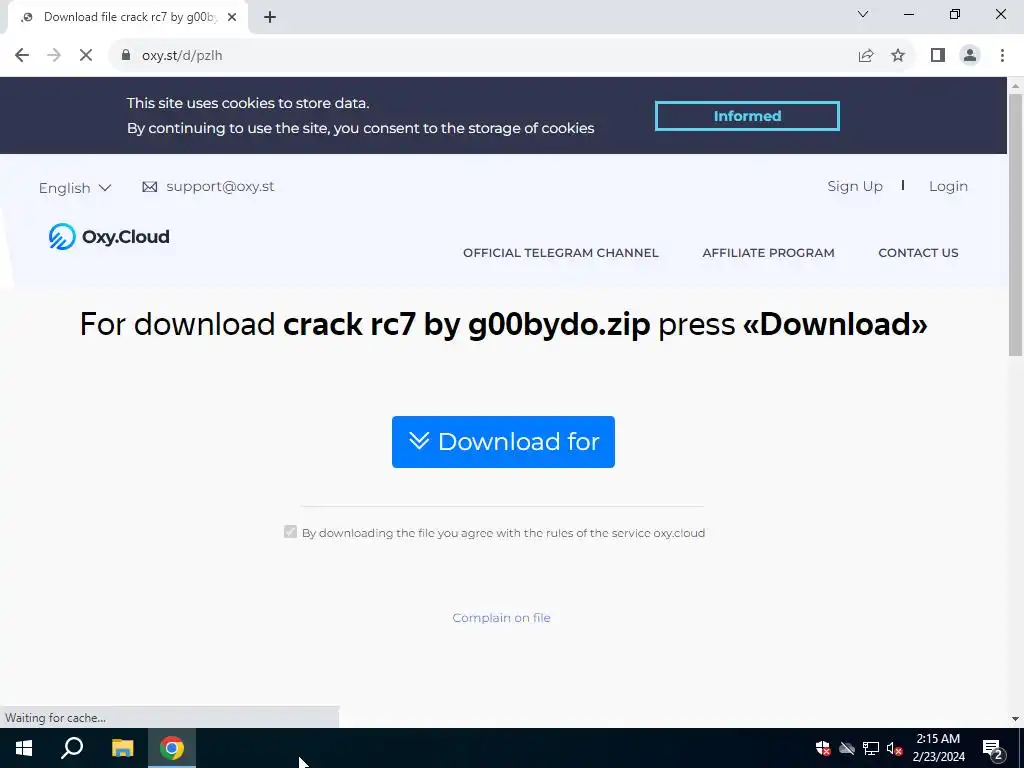
Task: Click the scrollbar down arrow
Action: coord(1015,719)
